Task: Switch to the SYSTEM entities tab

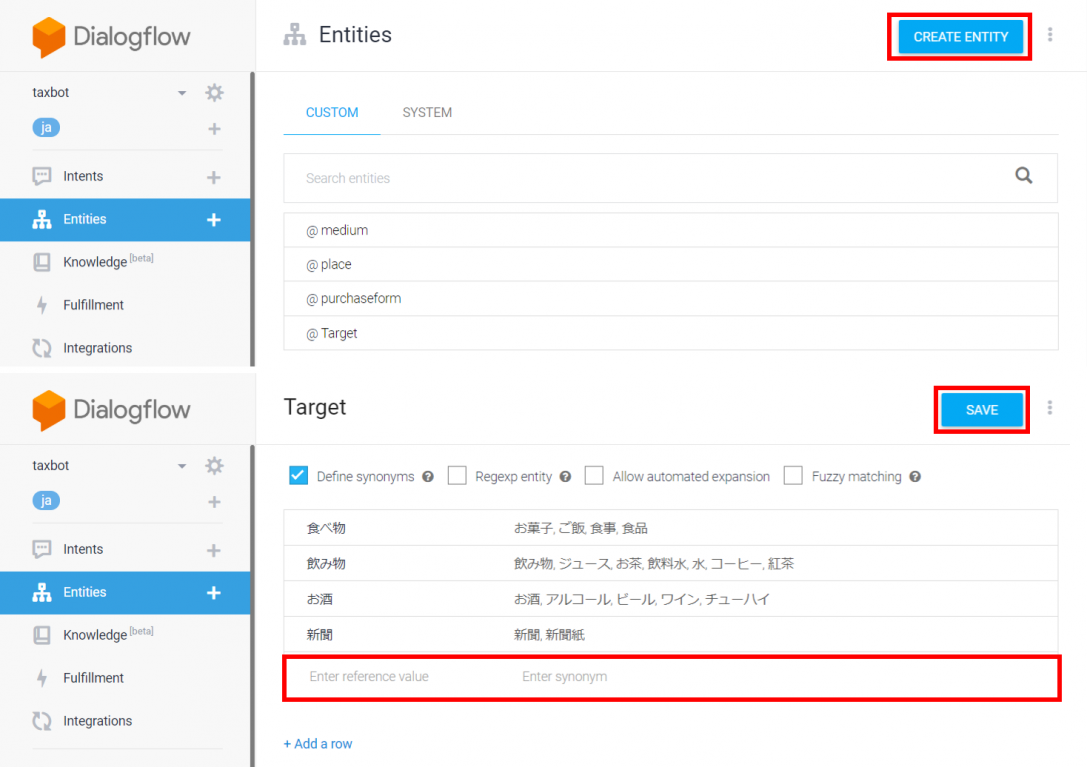Action: [427, 113]
